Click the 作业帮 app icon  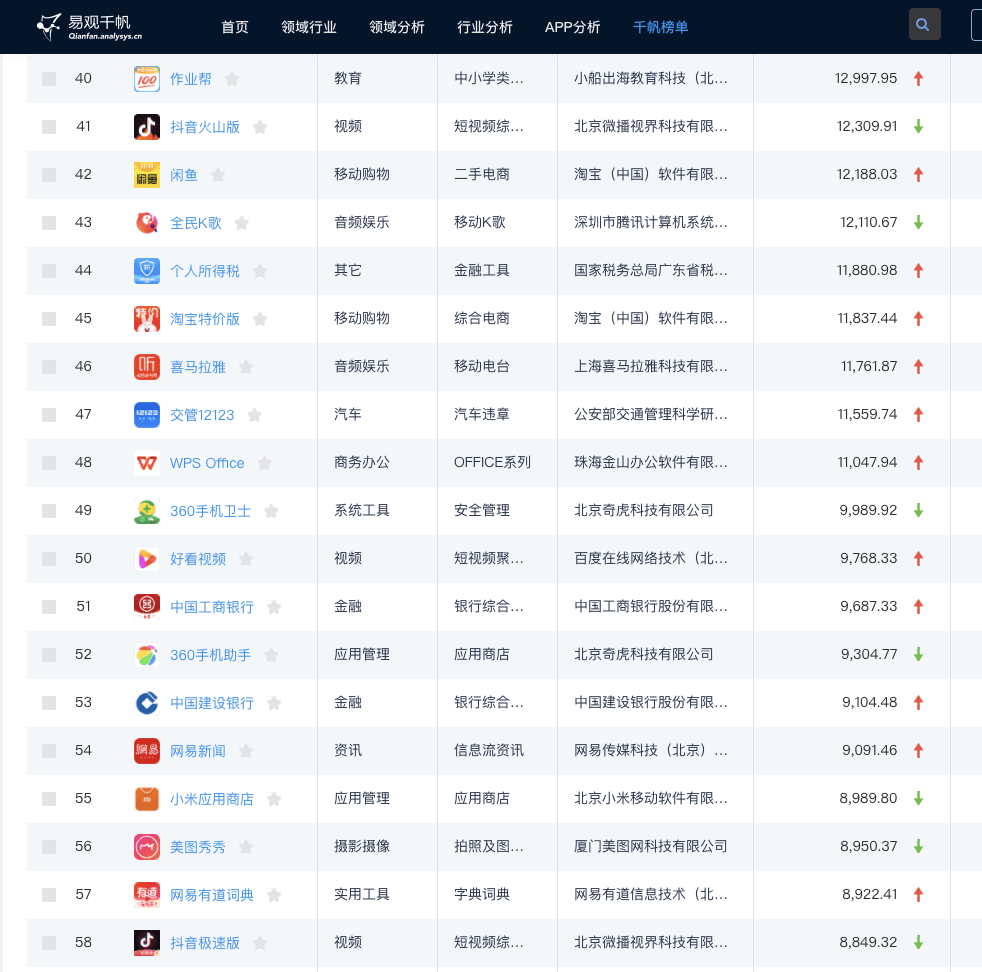pos(147,79)
